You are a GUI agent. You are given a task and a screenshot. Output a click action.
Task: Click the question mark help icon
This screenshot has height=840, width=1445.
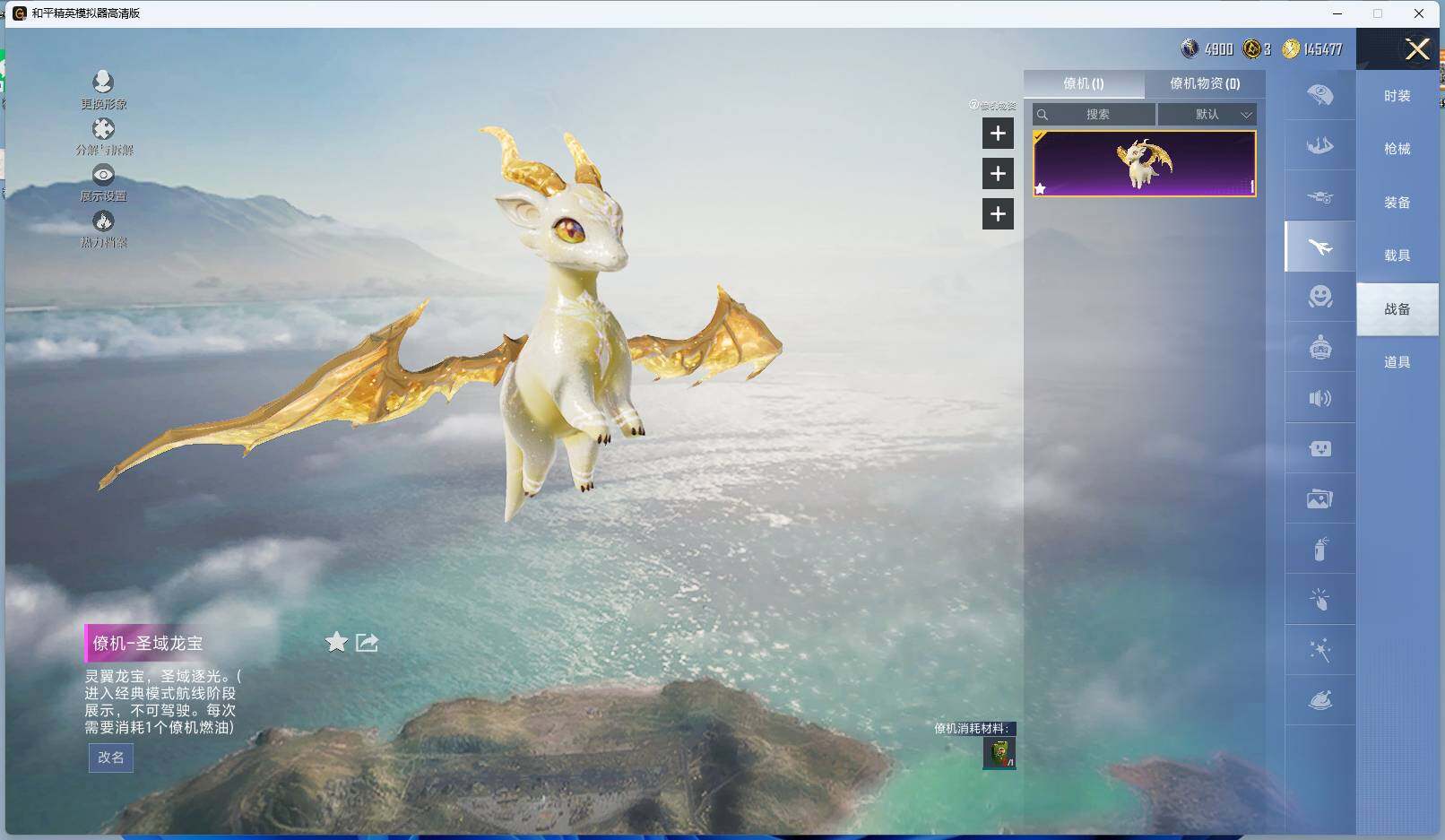(973, 105)
